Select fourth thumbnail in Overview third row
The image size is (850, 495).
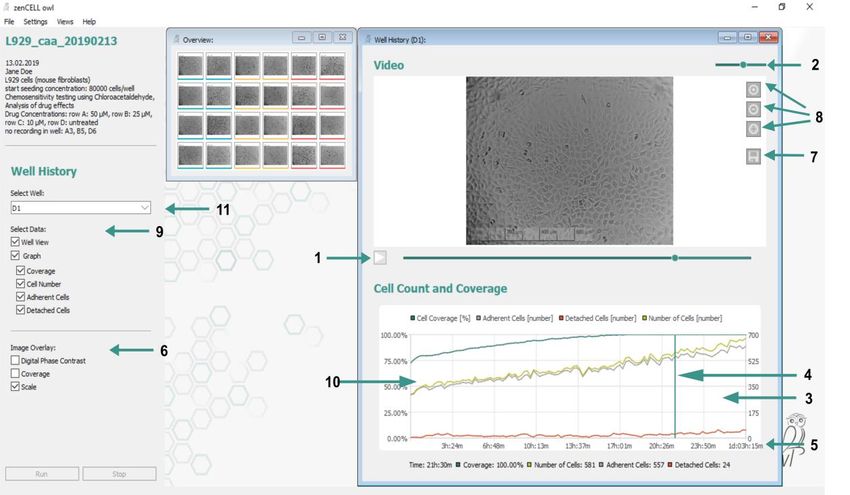275,126
